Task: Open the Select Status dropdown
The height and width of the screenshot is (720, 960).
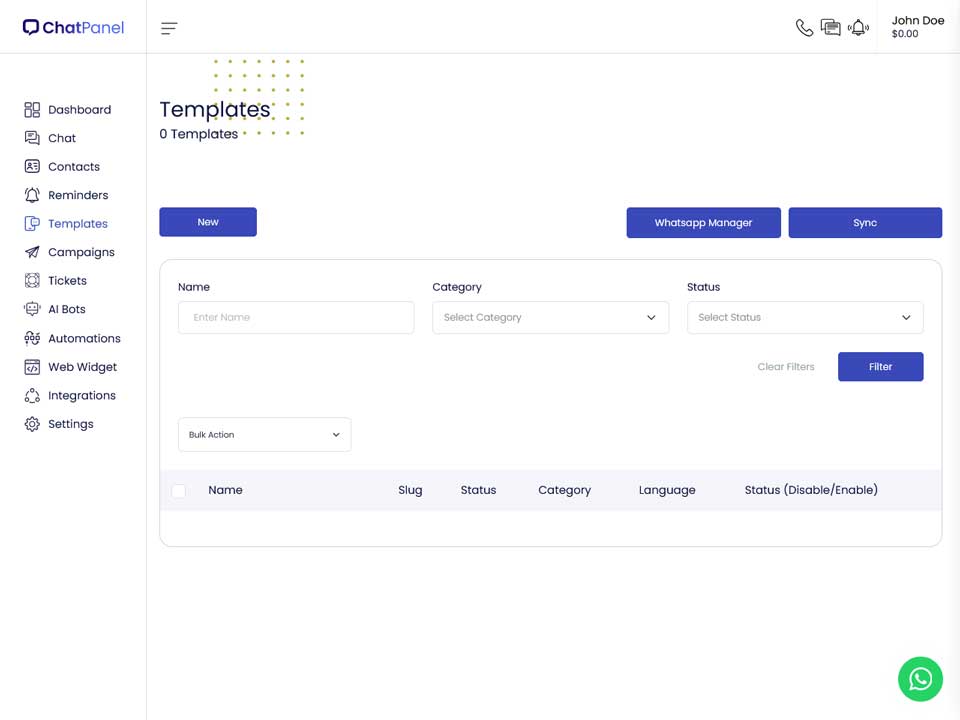Action: (805, 317)
